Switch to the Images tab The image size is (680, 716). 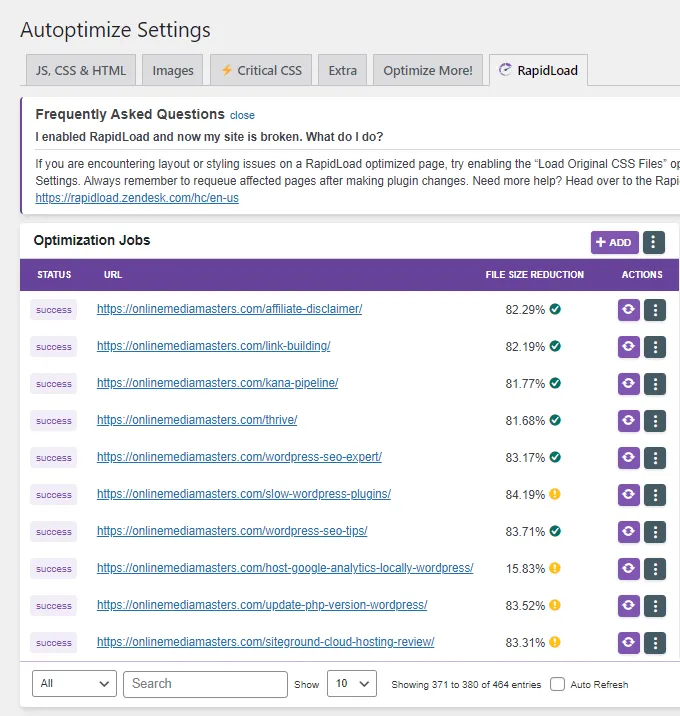coord(173,70)
